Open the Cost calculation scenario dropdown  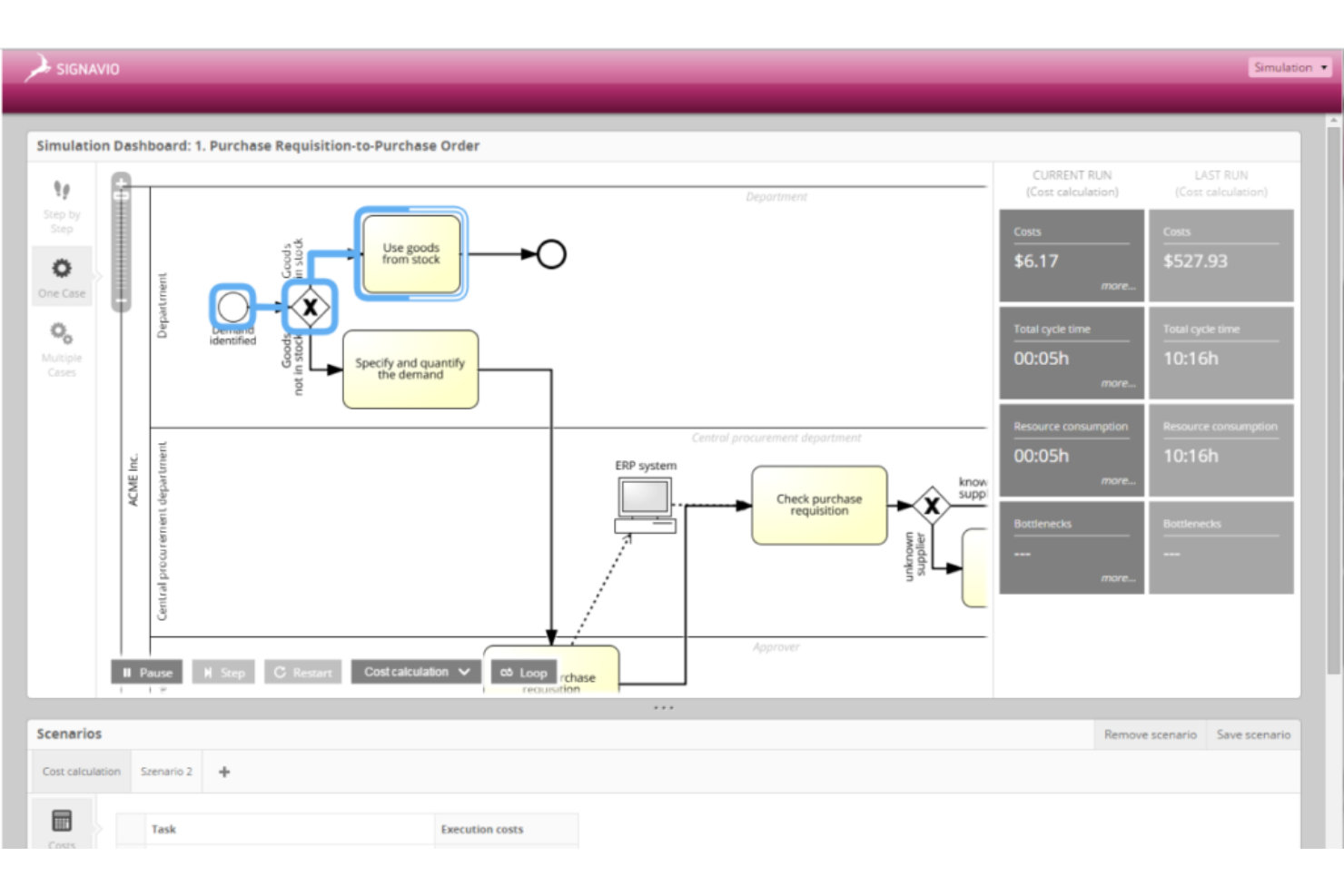415,672
